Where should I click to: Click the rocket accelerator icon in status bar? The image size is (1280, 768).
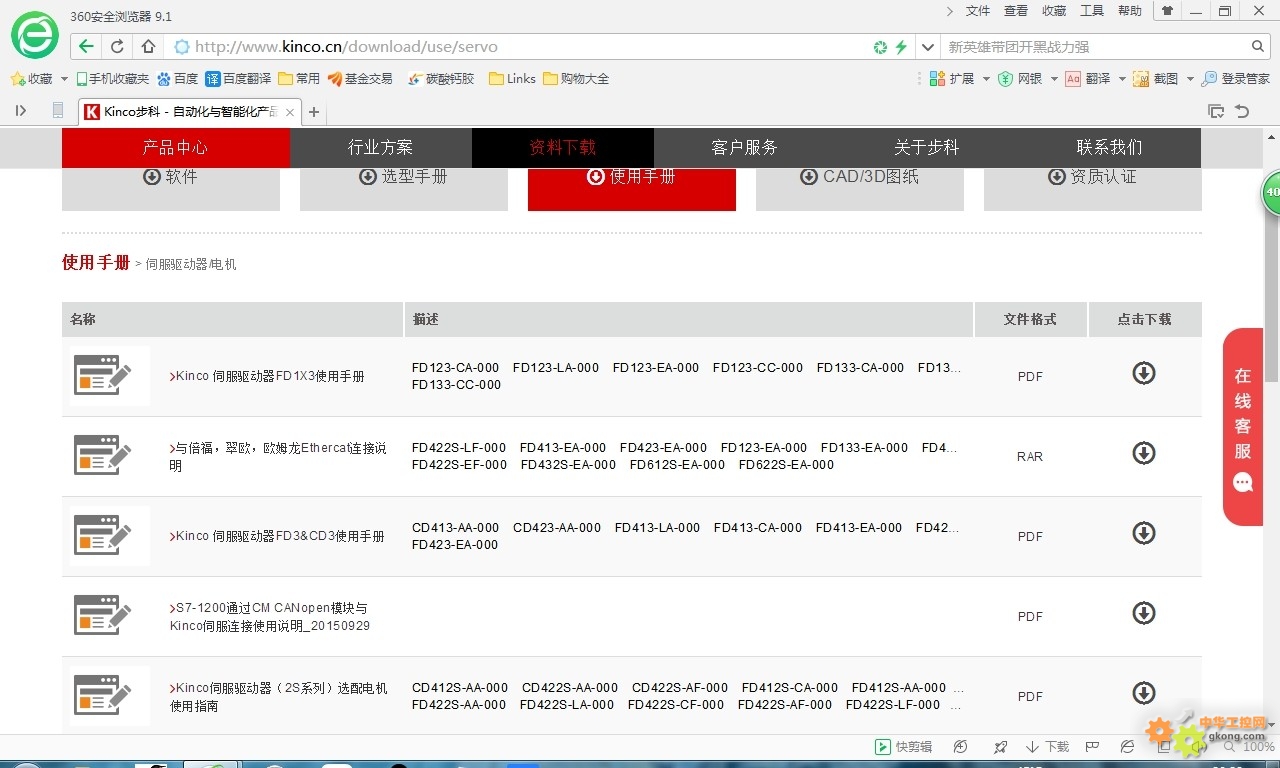(x=1000, y=747)
